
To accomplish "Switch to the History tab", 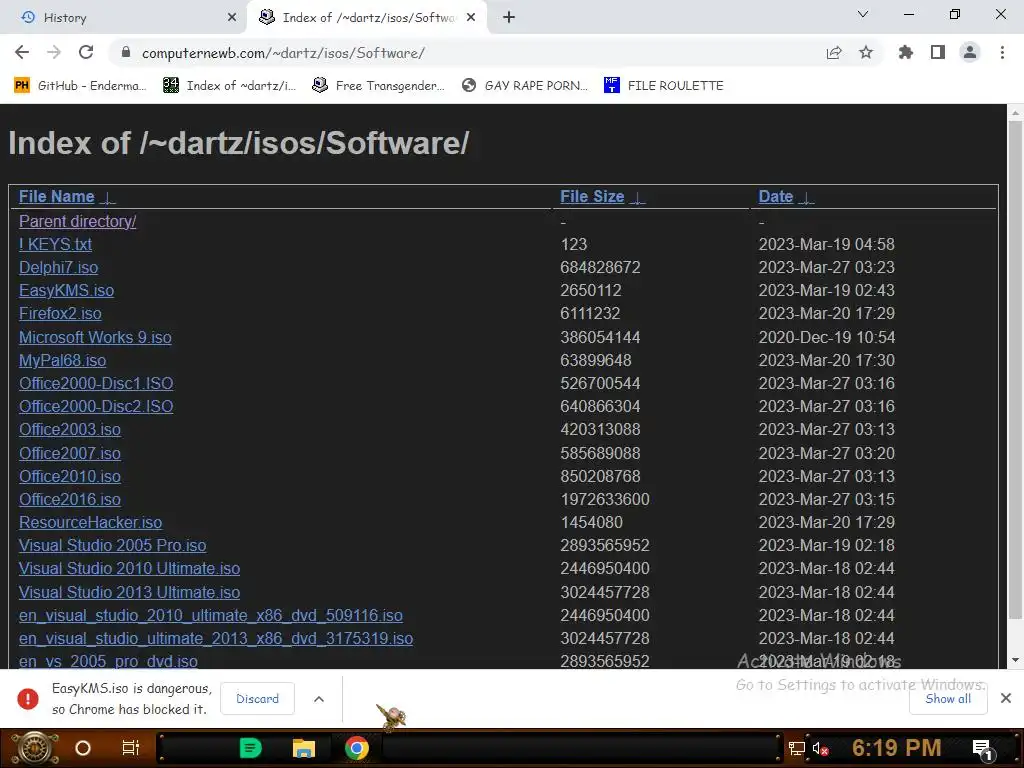I will point(123,18).
